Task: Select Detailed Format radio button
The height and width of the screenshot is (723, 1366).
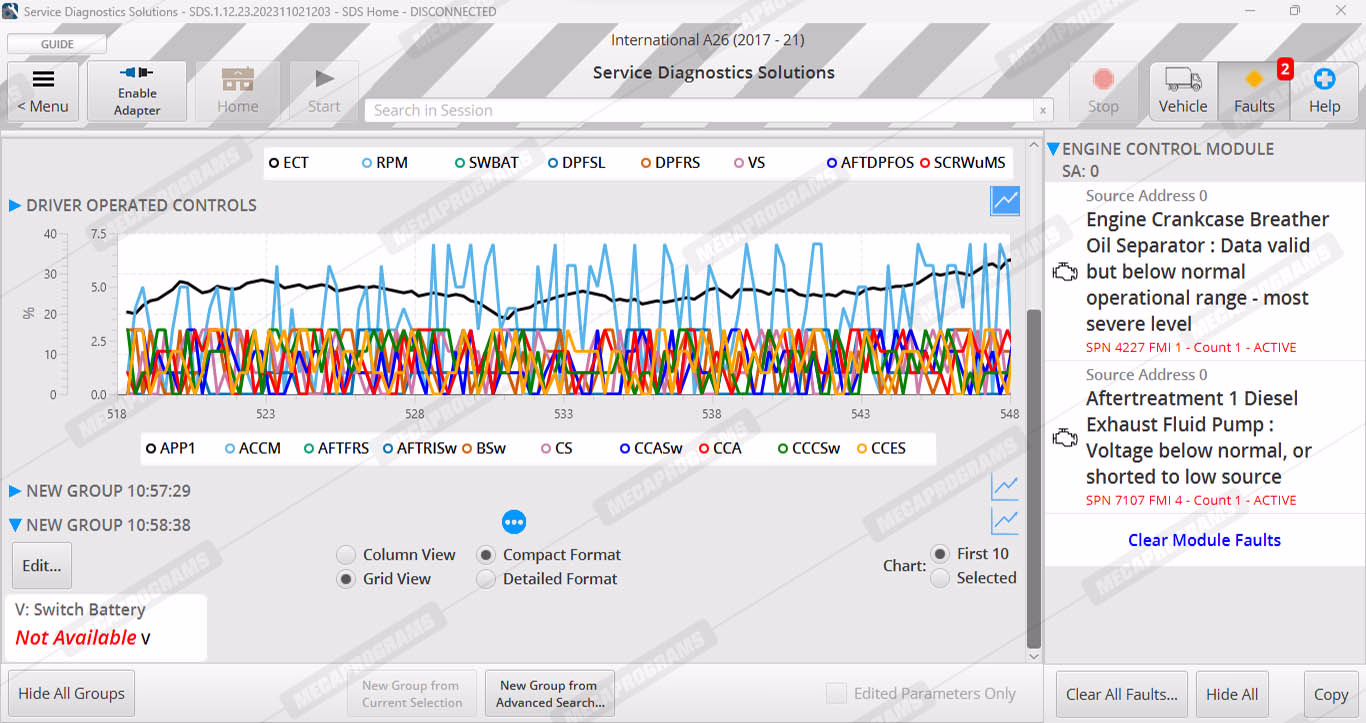Action: (486, 579)
